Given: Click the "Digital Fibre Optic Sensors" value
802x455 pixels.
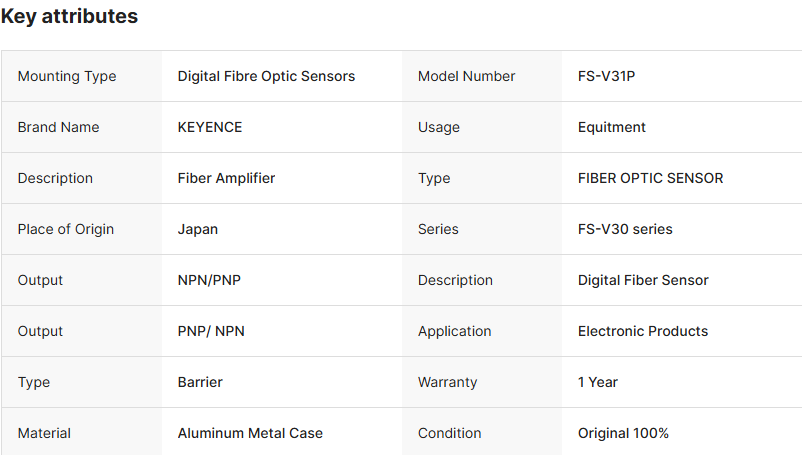Looking at the screenshot, I should point(266,76).
